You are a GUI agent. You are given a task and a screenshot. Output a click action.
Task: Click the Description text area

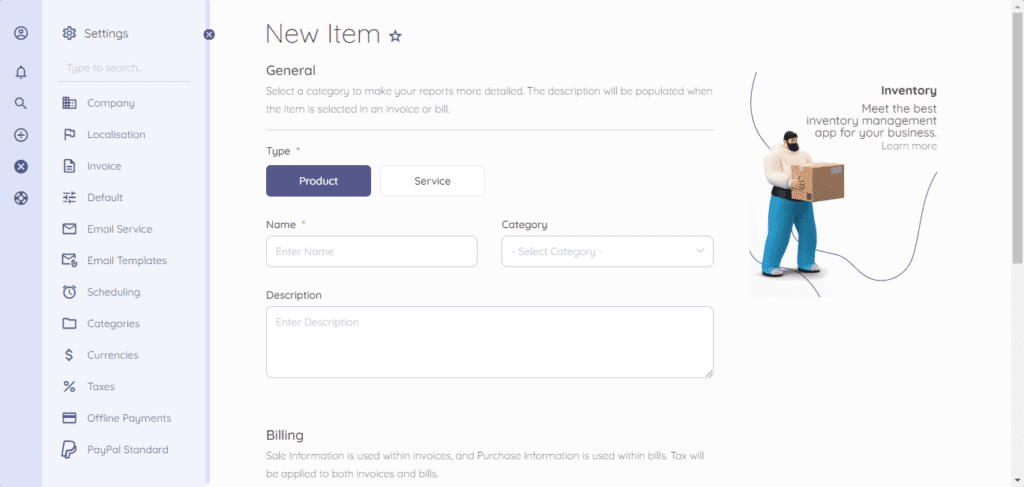click(489, 342)
